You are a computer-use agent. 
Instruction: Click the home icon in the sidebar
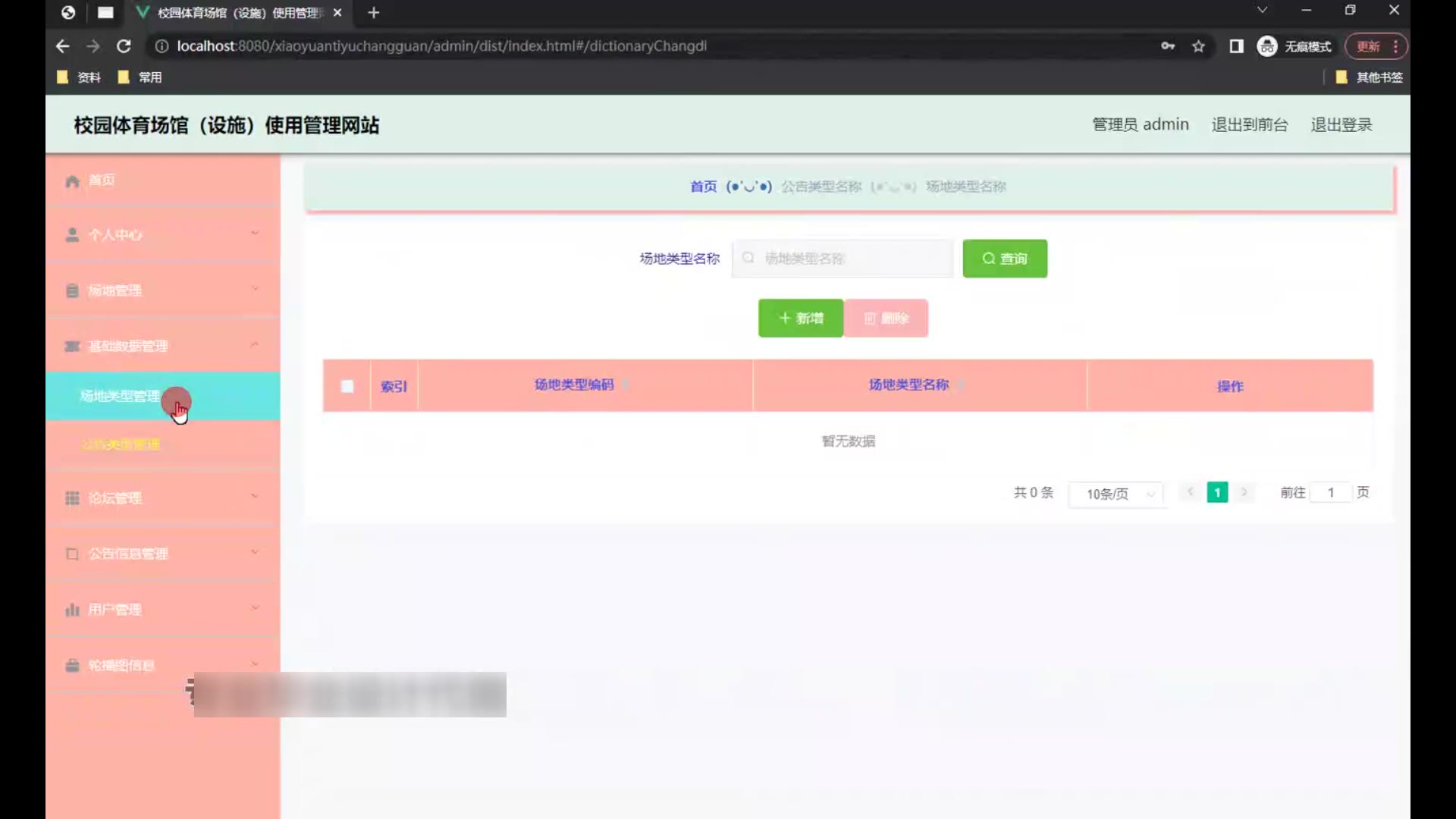point(72,181)
